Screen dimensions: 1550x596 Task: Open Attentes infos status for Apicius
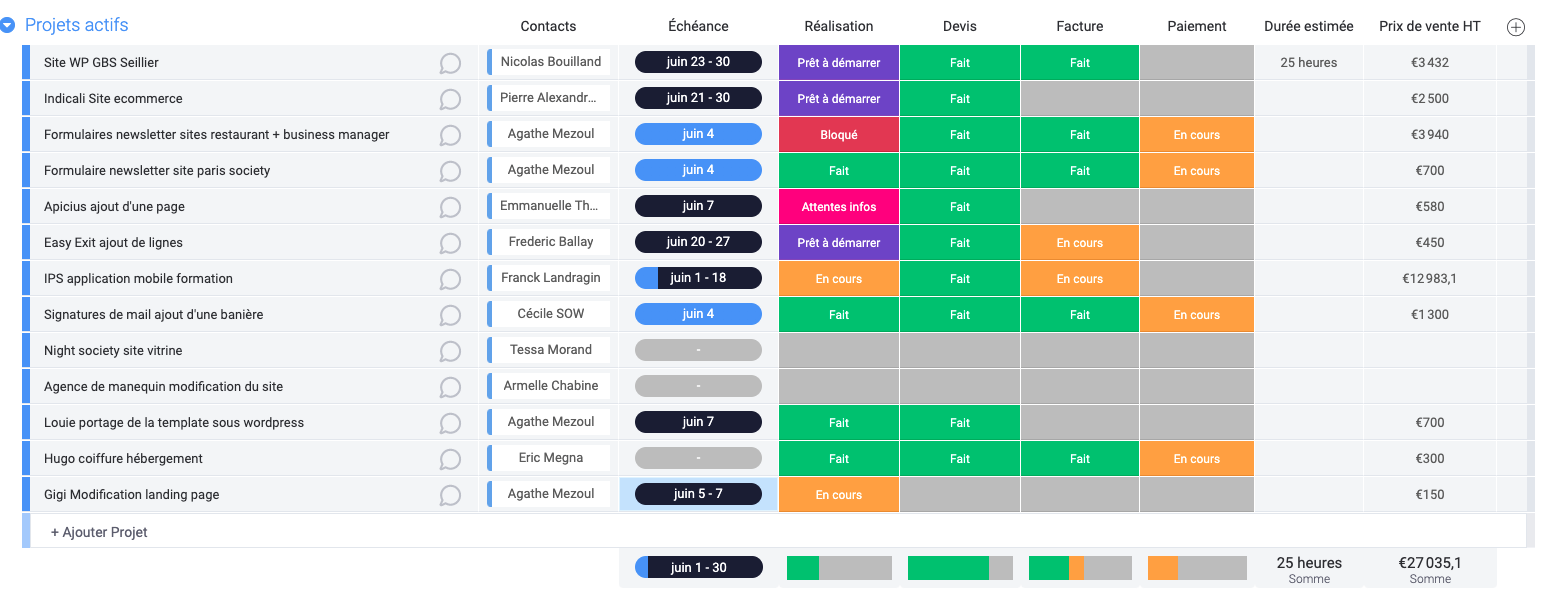(x=838, y=207)
